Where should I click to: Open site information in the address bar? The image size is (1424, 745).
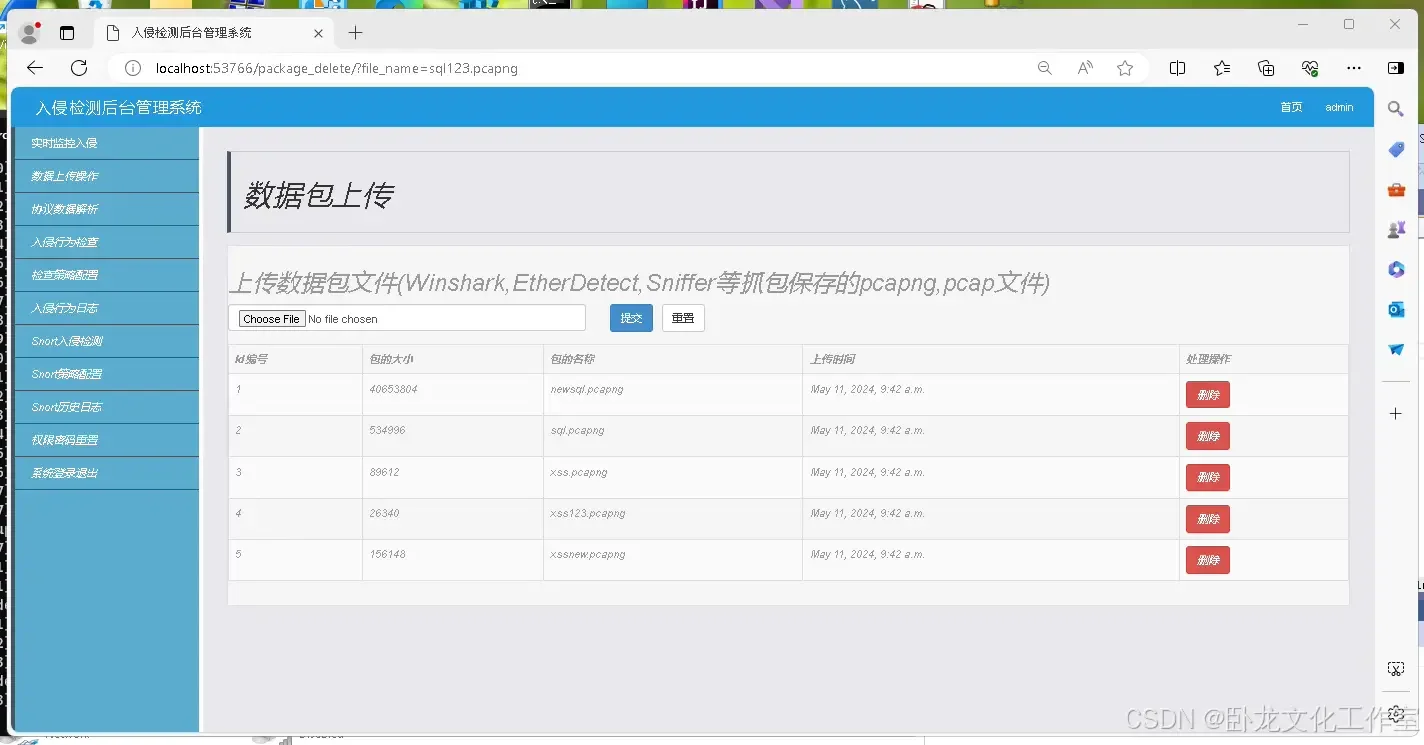coord(133,68)
